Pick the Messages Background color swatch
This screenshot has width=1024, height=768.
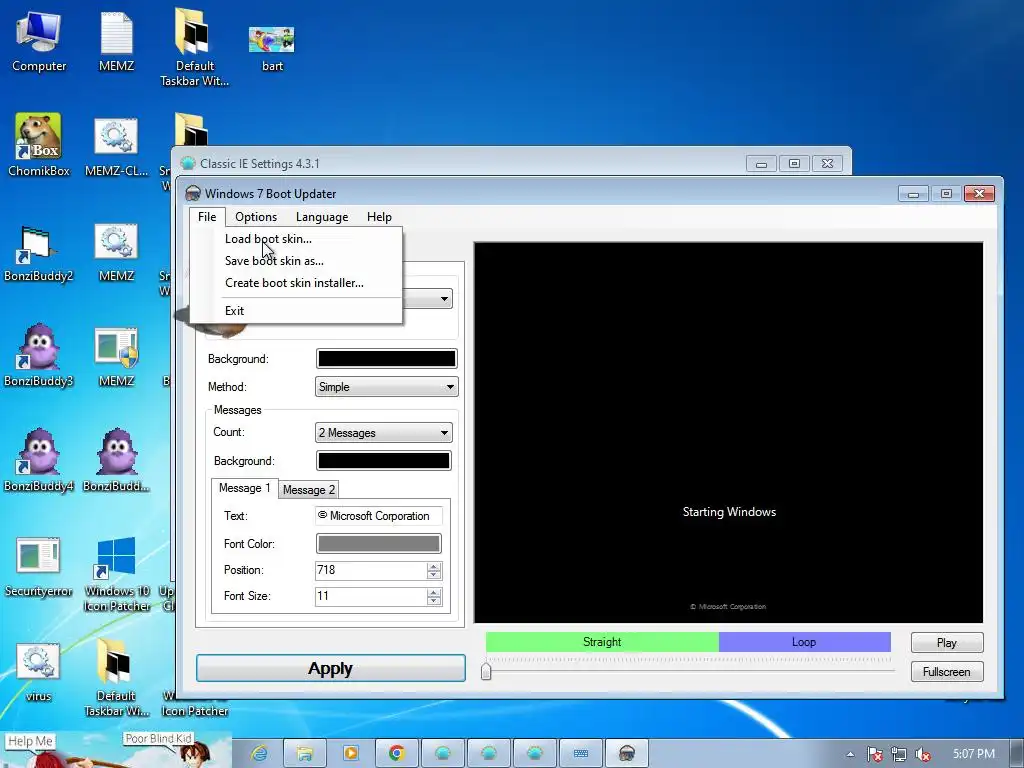pyautogui.click(x=383, y=461)
